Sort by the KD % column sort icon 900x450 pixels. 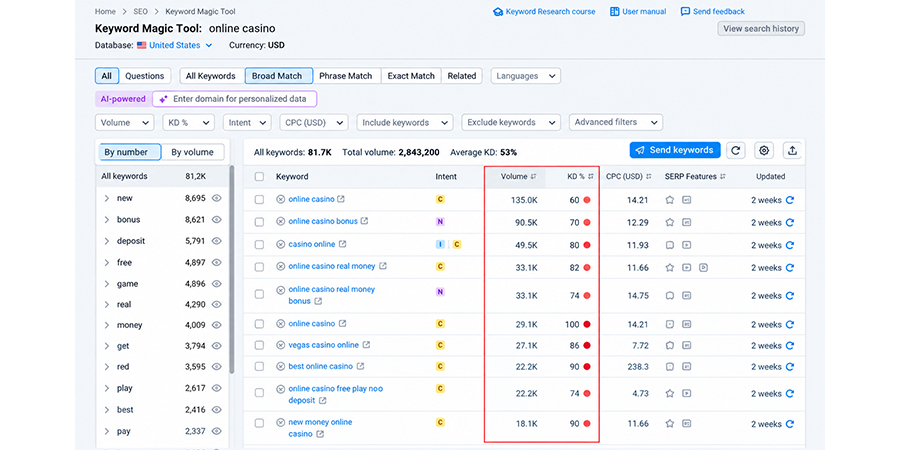tap(591, 177)
